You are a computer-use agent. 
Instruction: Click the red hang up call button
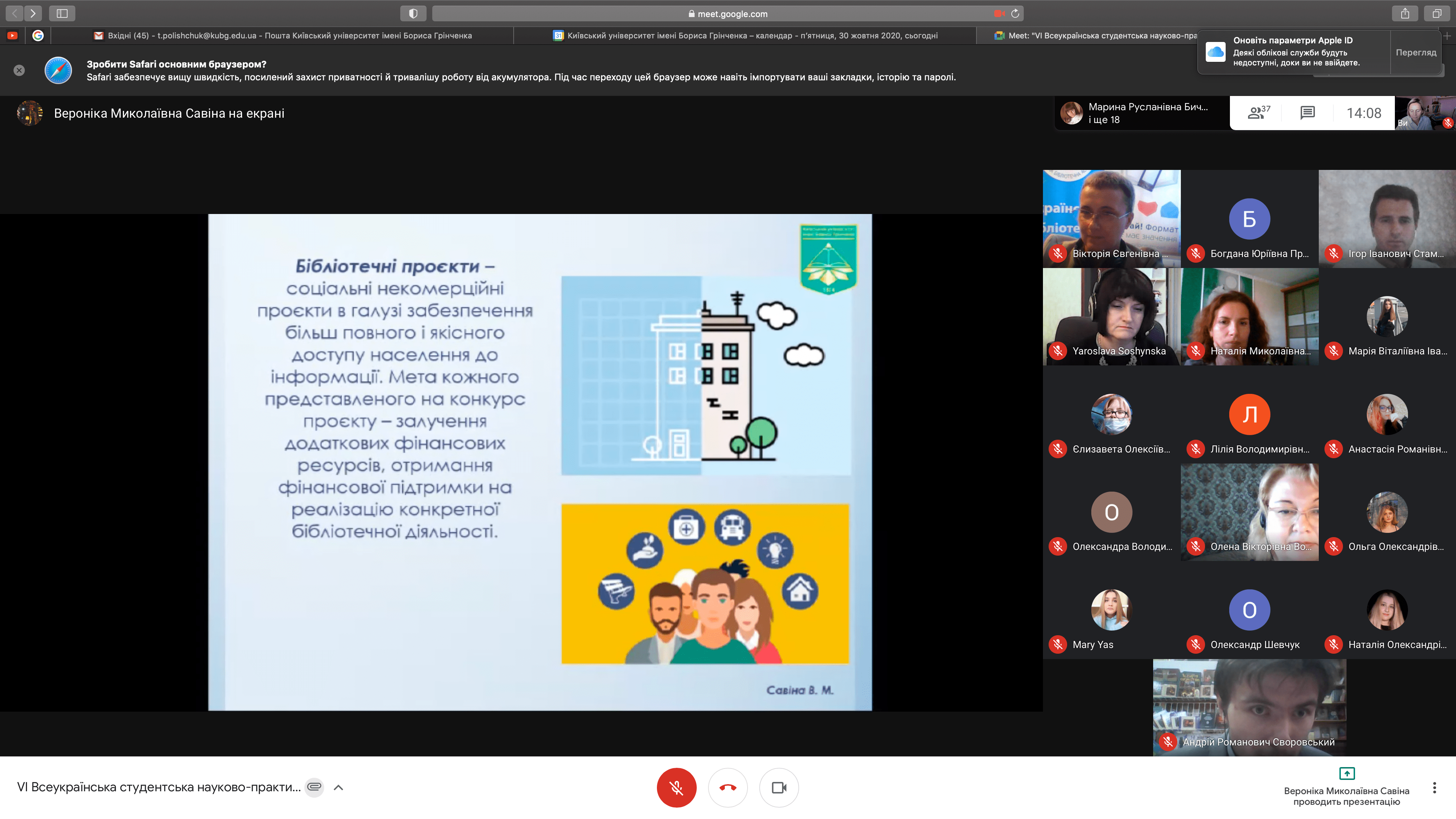(727, 787)
